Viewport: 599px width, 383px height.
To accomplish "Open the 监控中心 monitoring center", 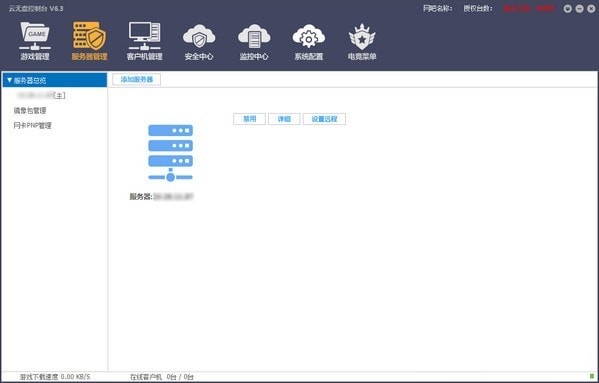I will click(x=254, y=42).
